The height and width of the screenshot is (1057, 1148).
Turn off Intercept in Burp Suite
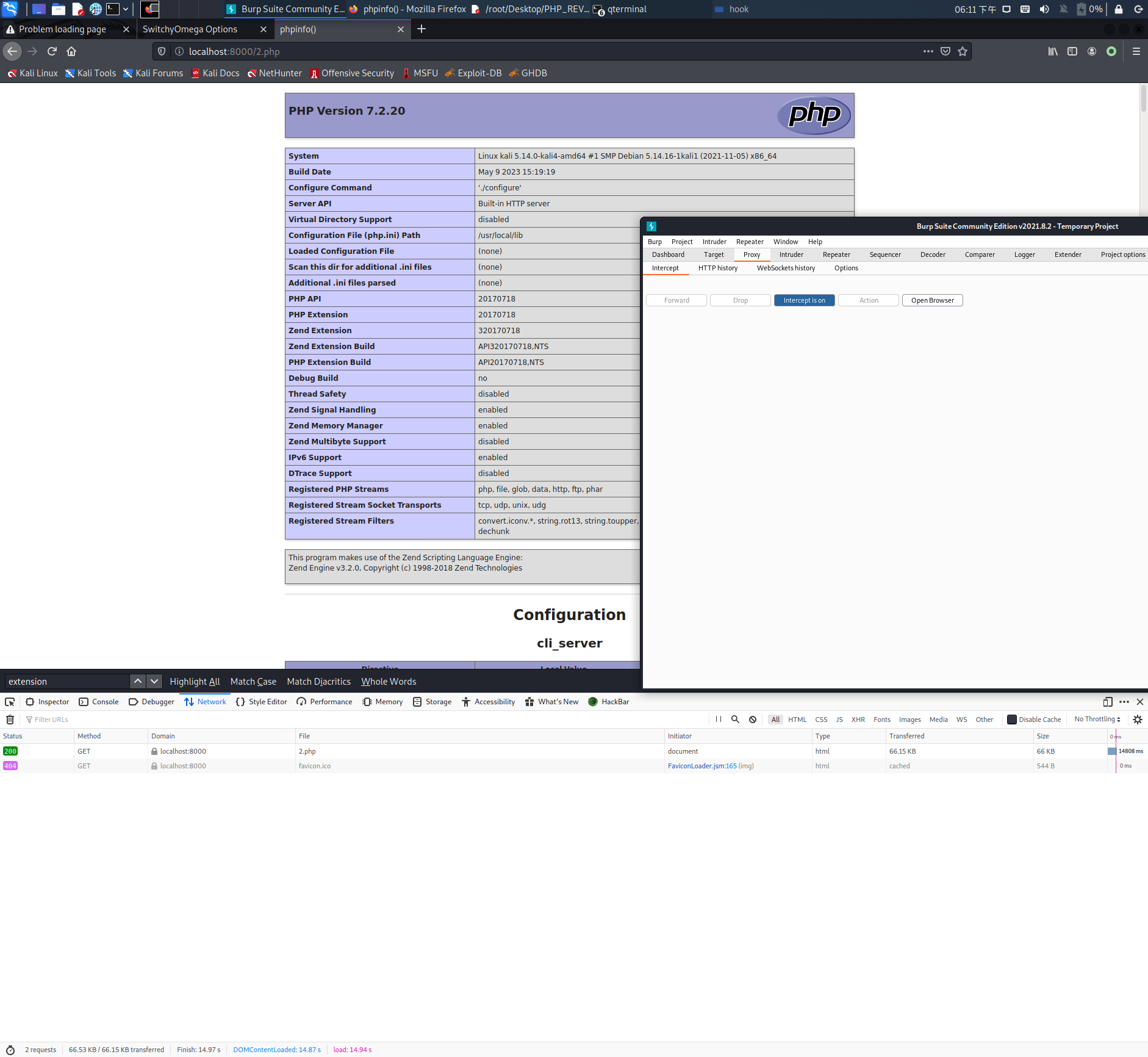804,300
